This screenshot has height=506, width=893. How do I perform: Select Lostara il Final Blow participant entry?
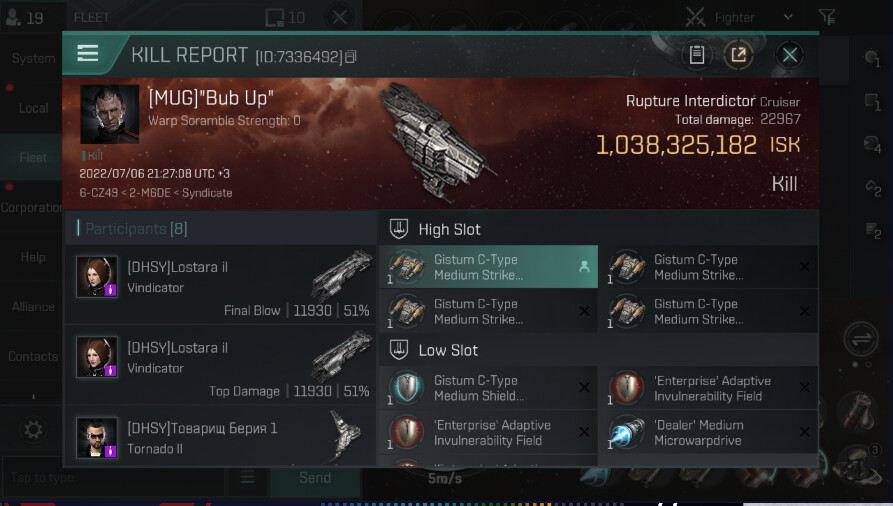coord(220,285)
